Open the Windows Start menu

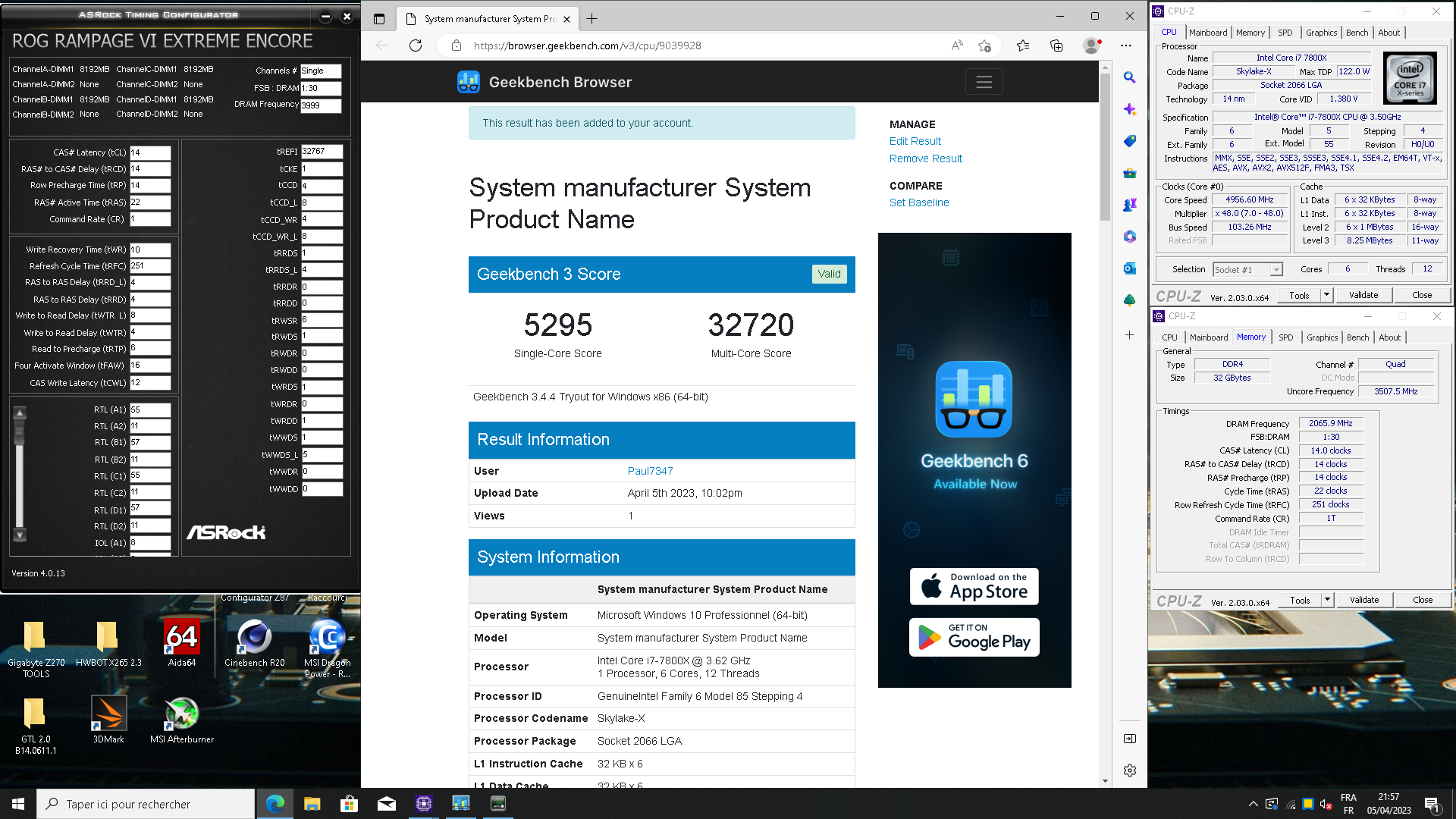tap(18, 804)
